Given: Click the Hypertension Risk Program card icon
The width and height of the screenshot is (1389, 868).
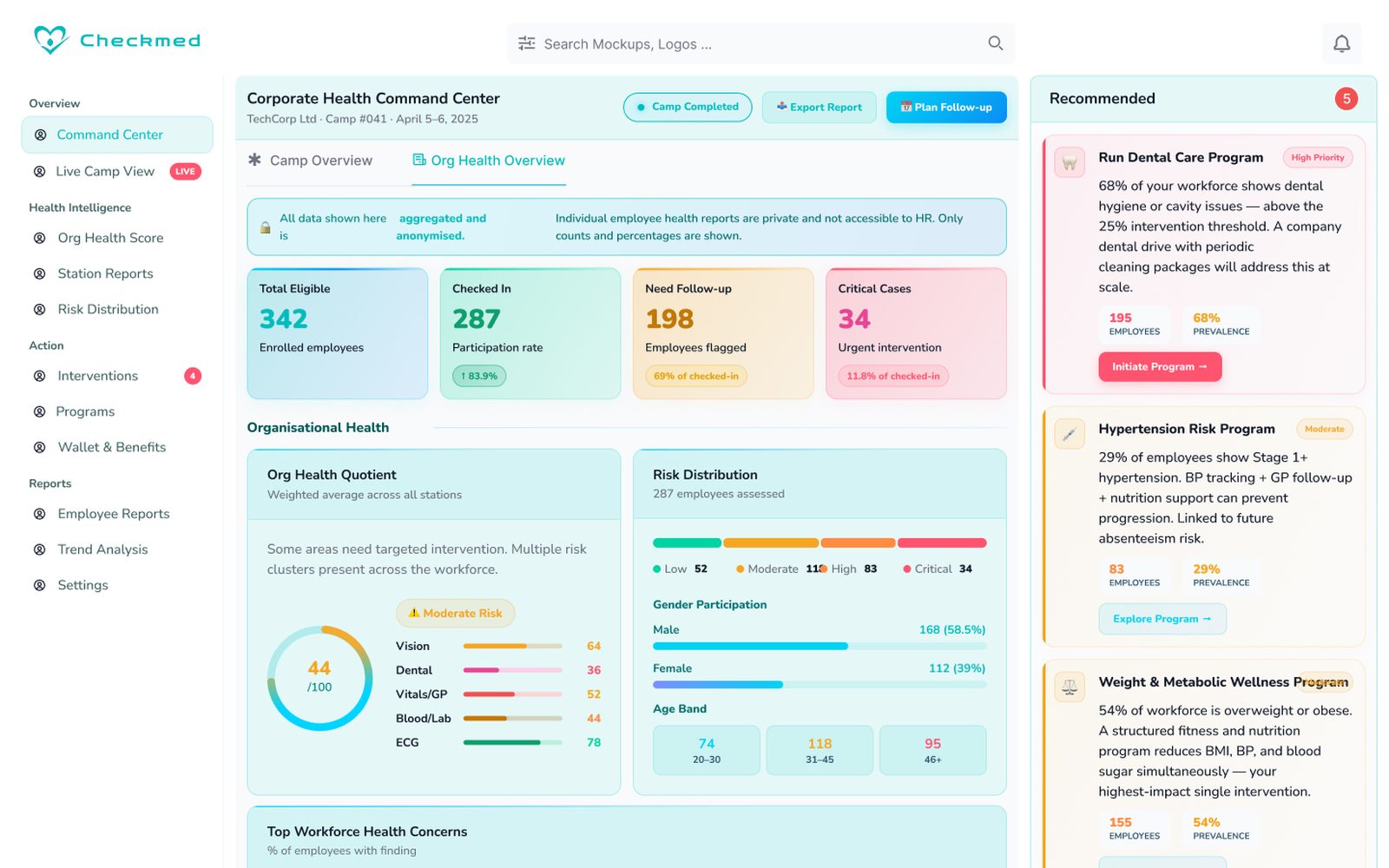Looking at the screenshot, I should coord(1070,433).
